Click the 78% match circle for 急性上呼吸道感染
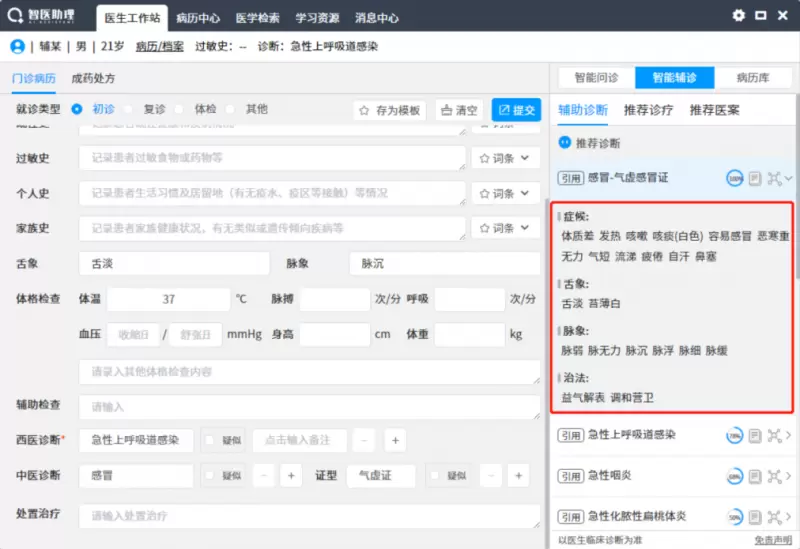Viewport: 800px width, 549px height. tap(734, 436)
